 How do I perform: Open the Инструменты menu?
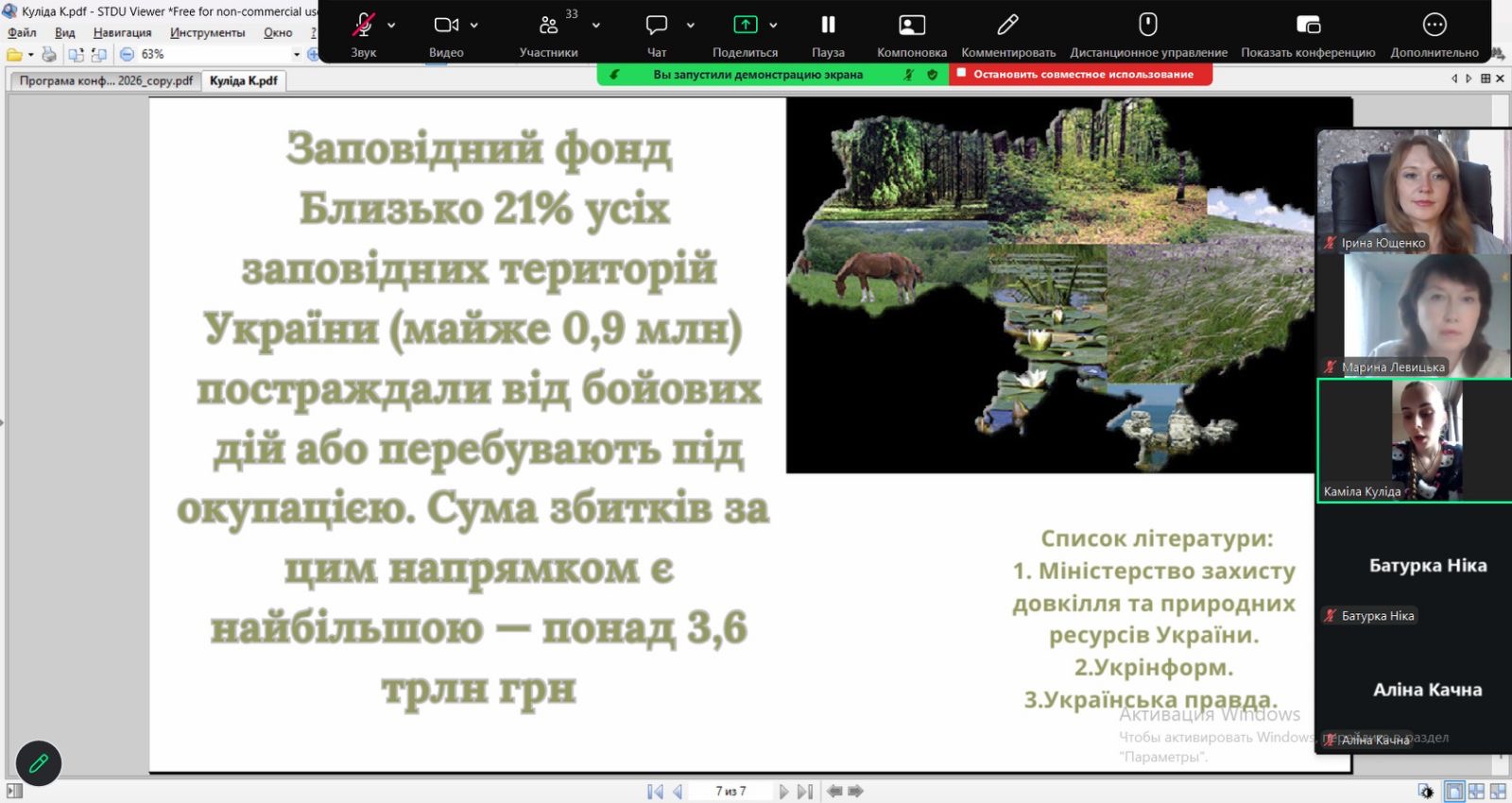(207, 33)
